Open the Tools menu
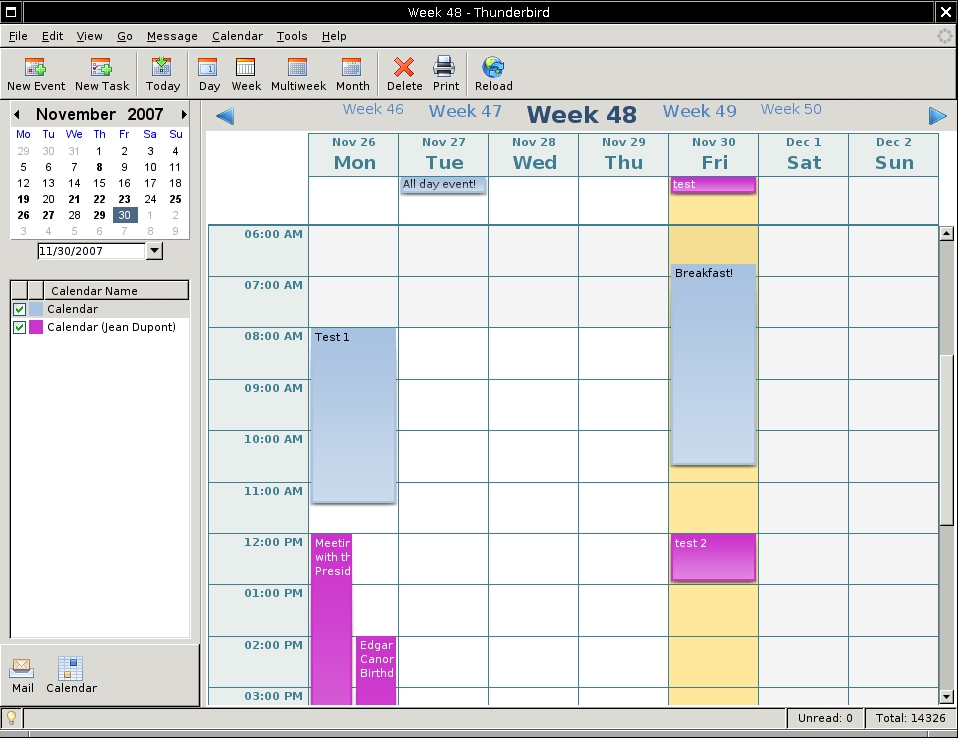Screen dimensions: 958x738 coord(292,36)
